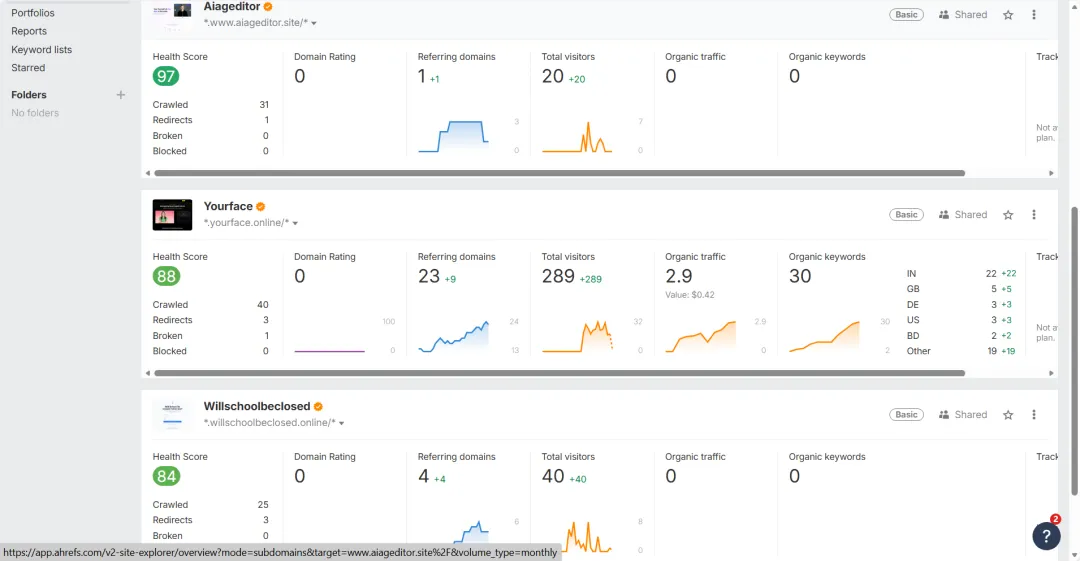The height and width of the screenshot is (561, 1080).
Task: Click the Aiageditor verified badge
Action: pyautogui.click(x=268, y=7)
